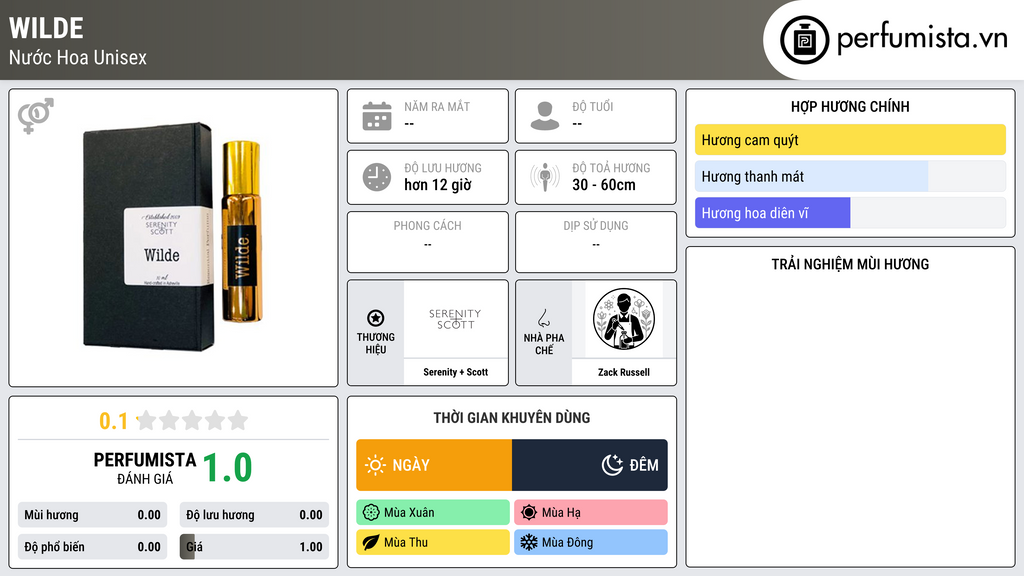The image size is (1024, 576).
Task: Click the Năm ra mắt label
Action: [437, 106]
